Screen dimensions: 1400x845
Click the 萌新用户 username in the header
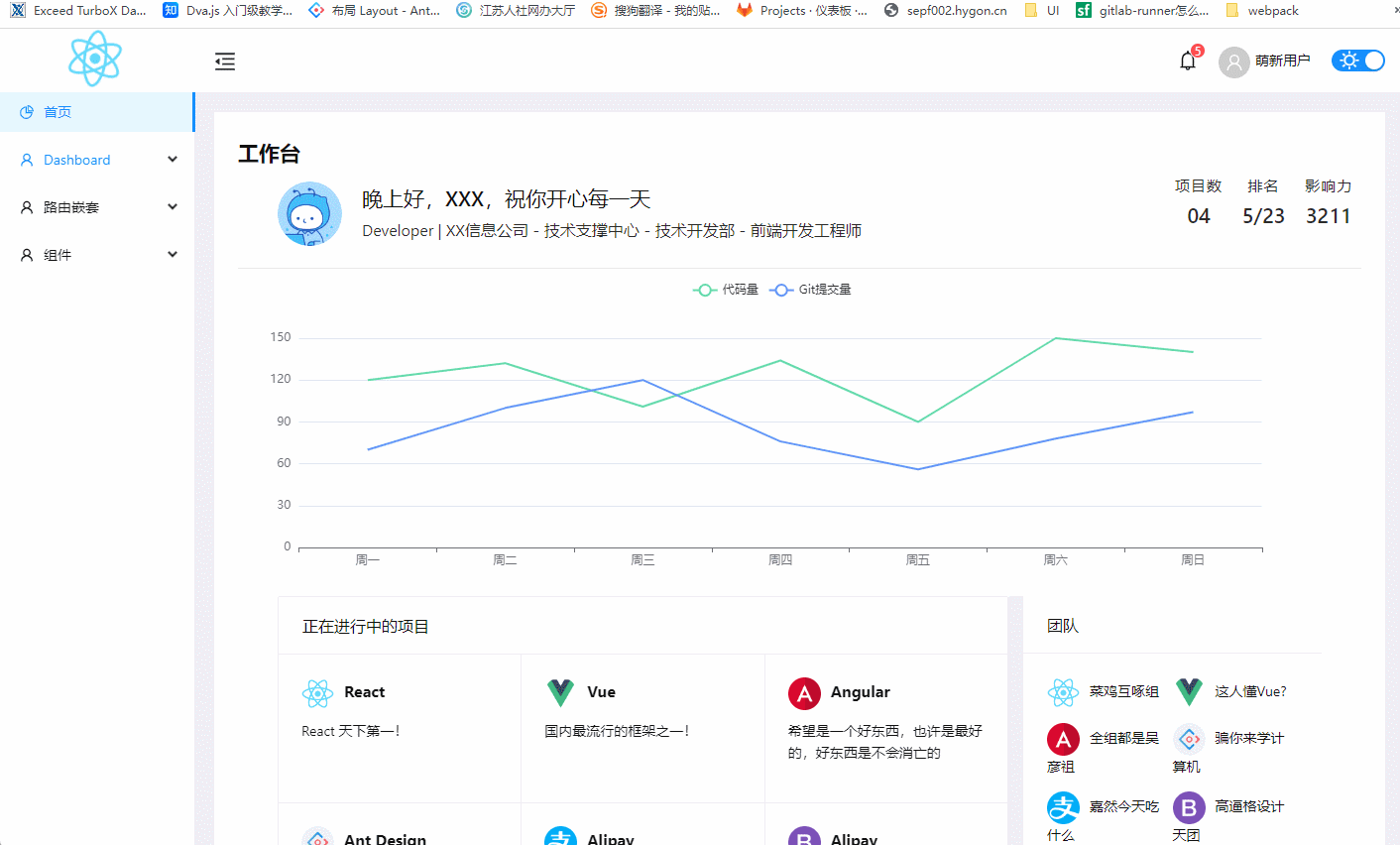click(x=1283, y=61)
